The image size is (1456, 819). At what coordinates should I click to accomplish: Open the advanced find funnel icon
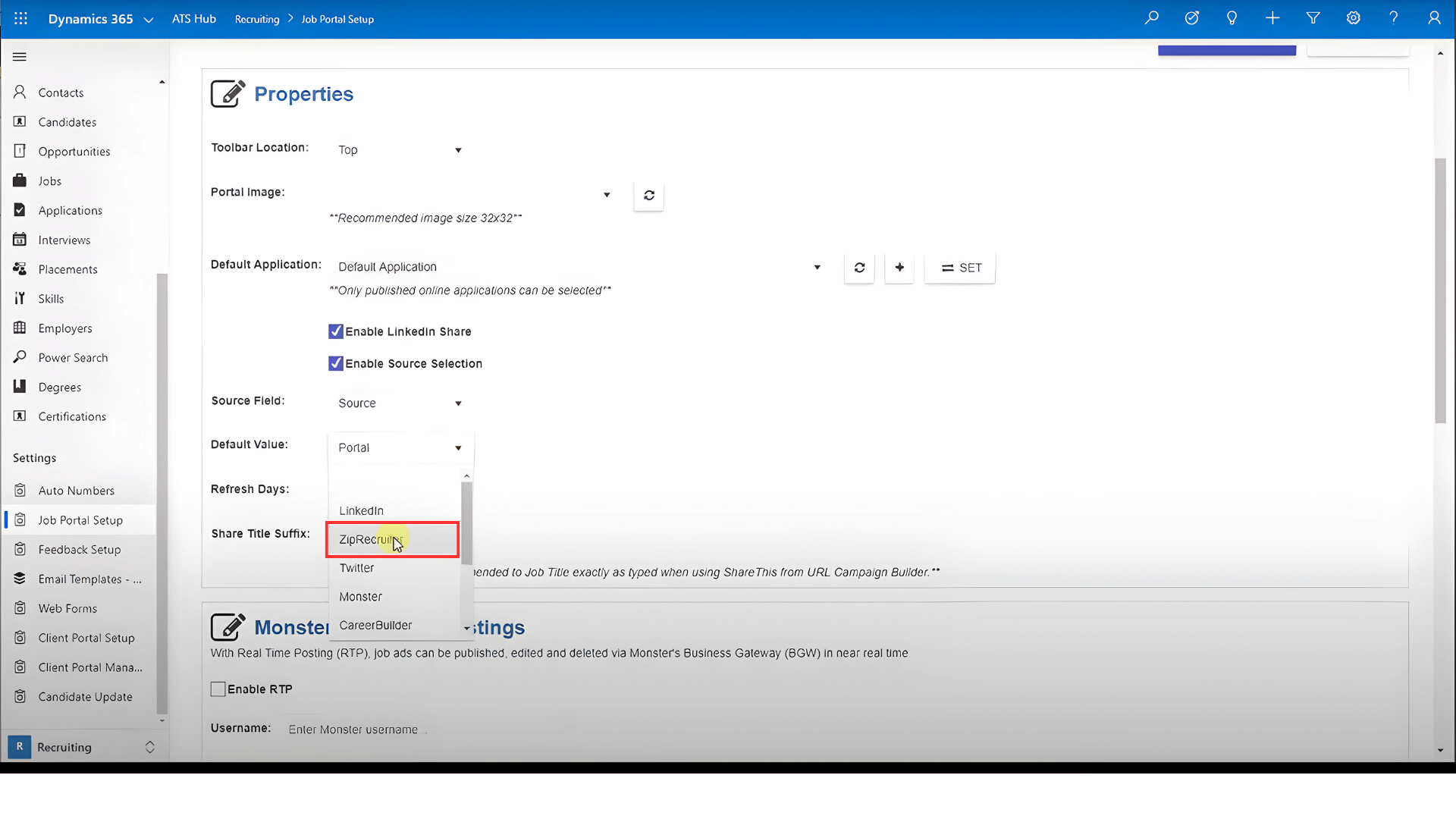tap(1313, 17)
